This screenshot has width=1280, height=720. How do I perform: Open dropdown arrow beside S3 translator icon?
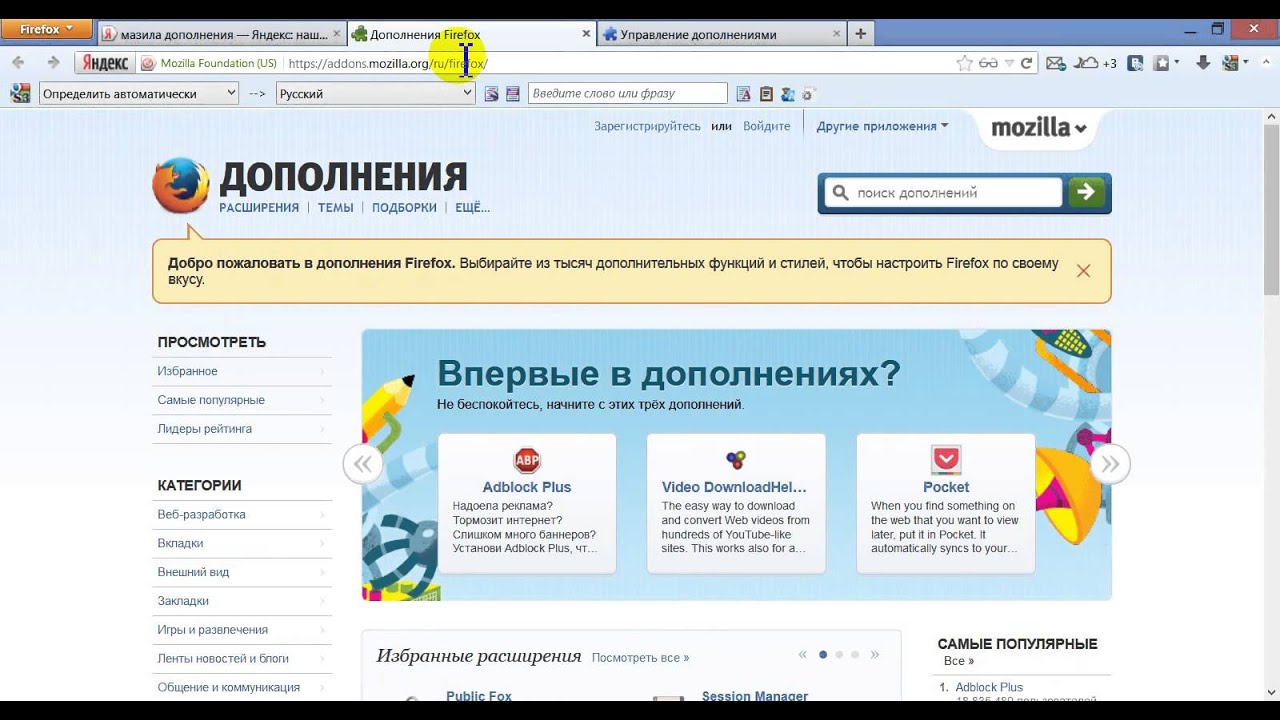pos(1245,63)
